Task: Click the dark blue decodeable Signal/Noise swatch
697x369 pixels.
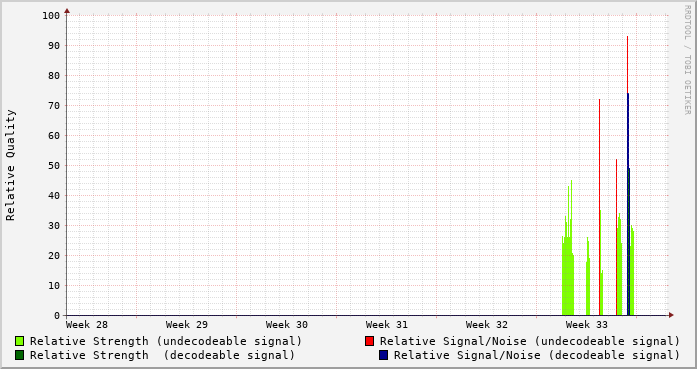Action: pos(384,355)
